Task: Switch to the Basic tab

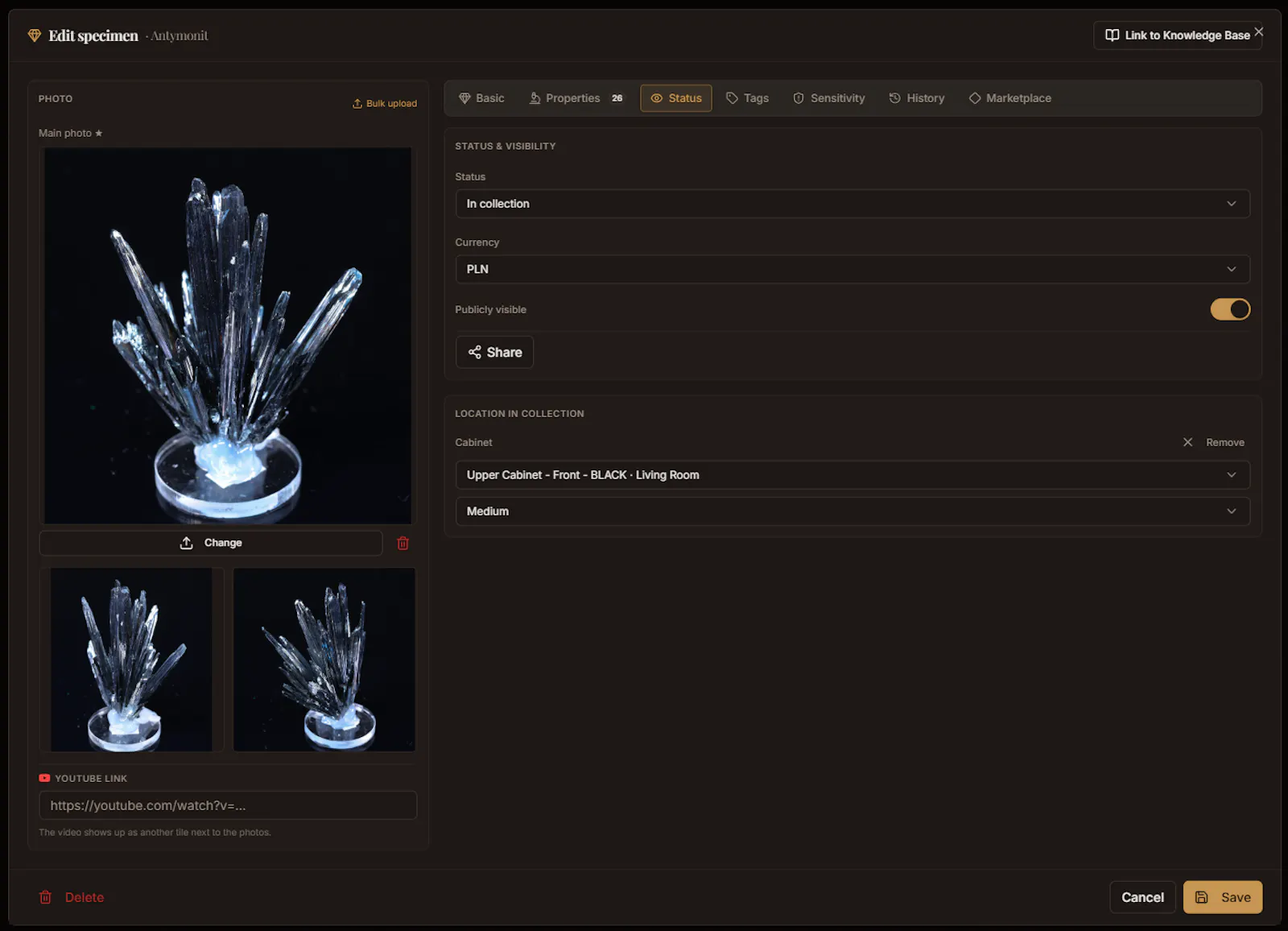Action: point(481,98)
